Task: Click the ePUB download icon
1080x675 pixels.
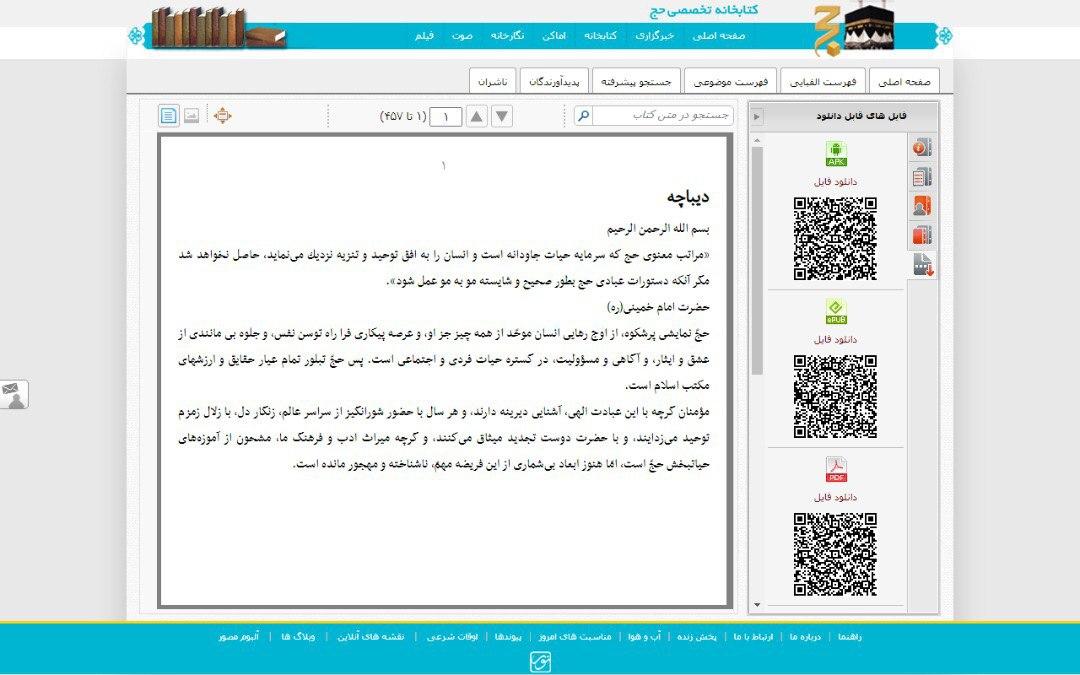Action: pyautogui.click(x=835, y=312)
